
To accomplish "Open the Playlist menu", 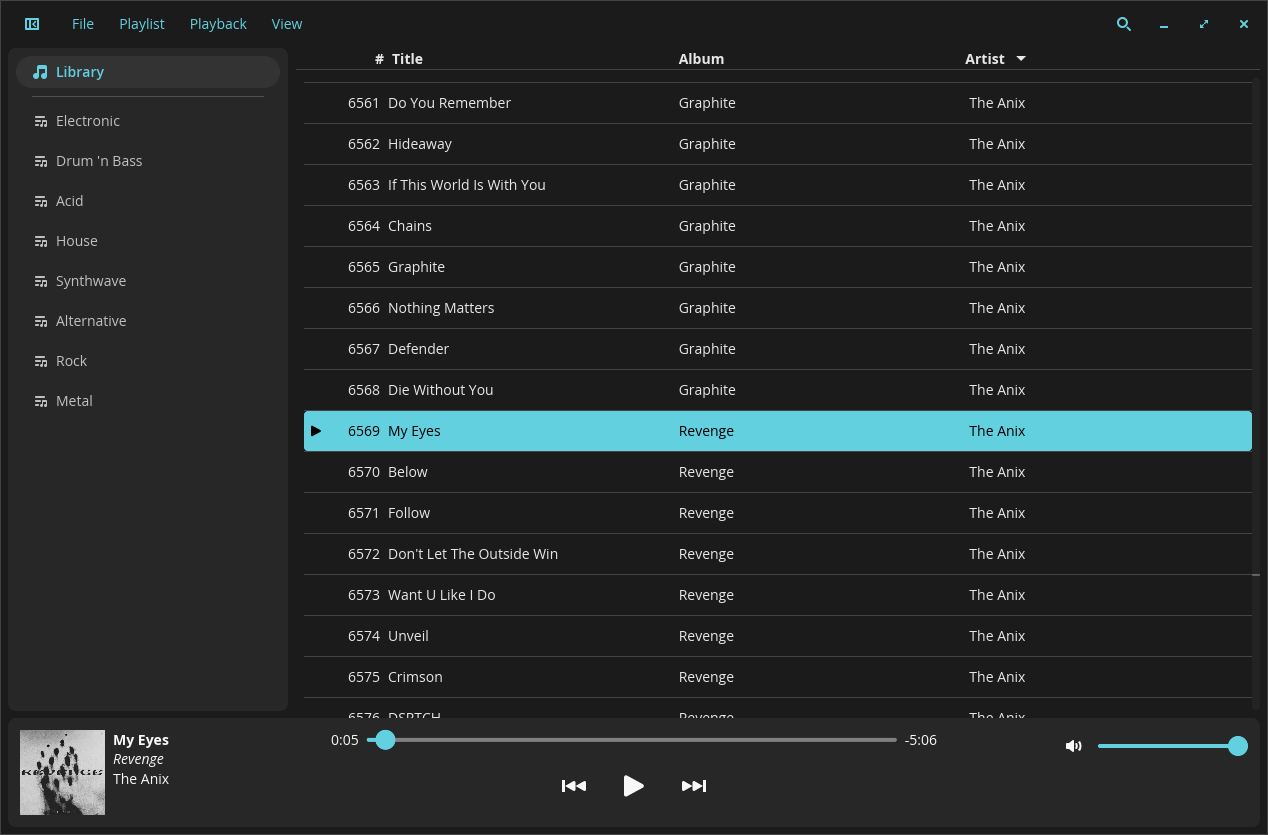I will (x=142, y=24).
